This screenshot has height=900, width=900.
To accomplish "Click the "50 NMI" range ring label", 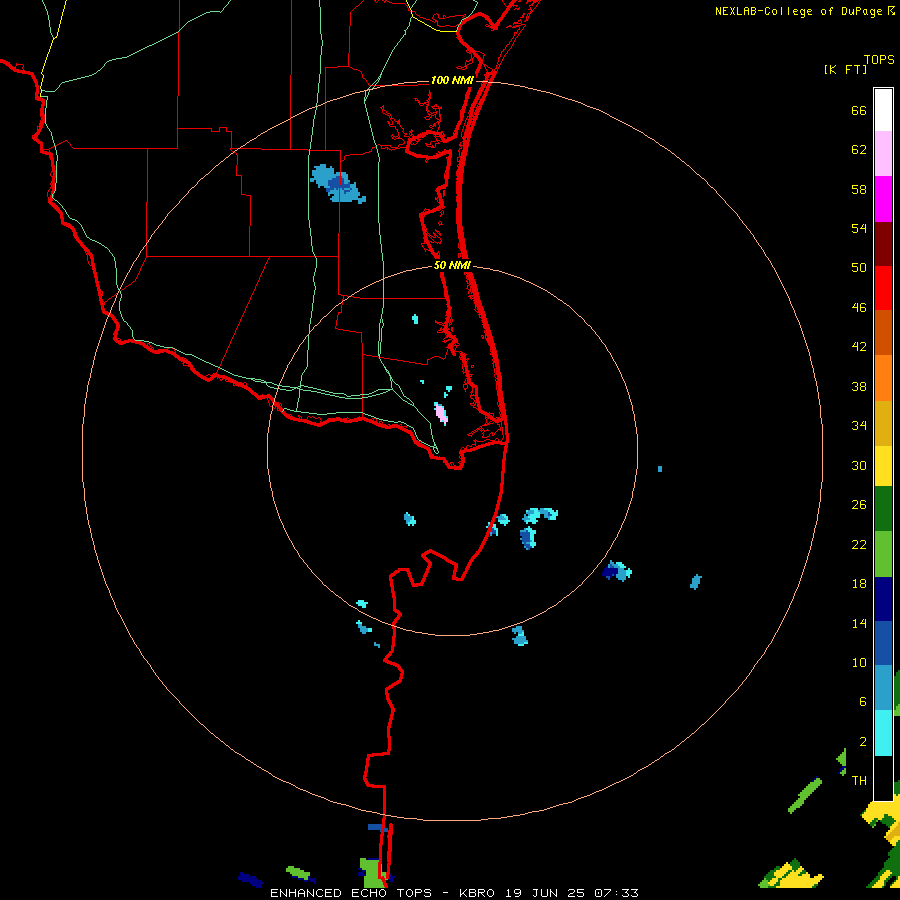I will pos(452,265).
